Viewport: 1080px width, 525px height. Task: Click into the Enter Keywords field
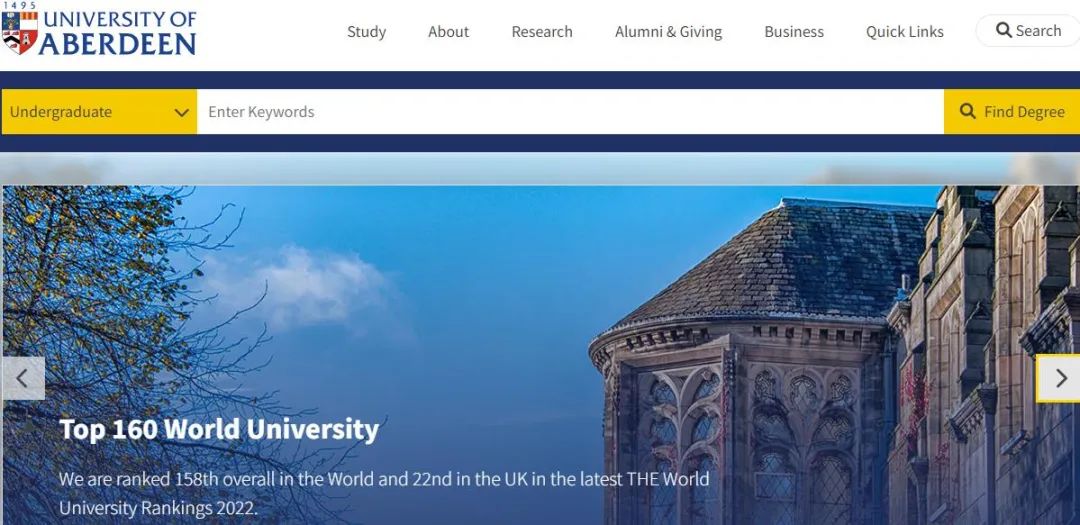click(x=570, y=112)
